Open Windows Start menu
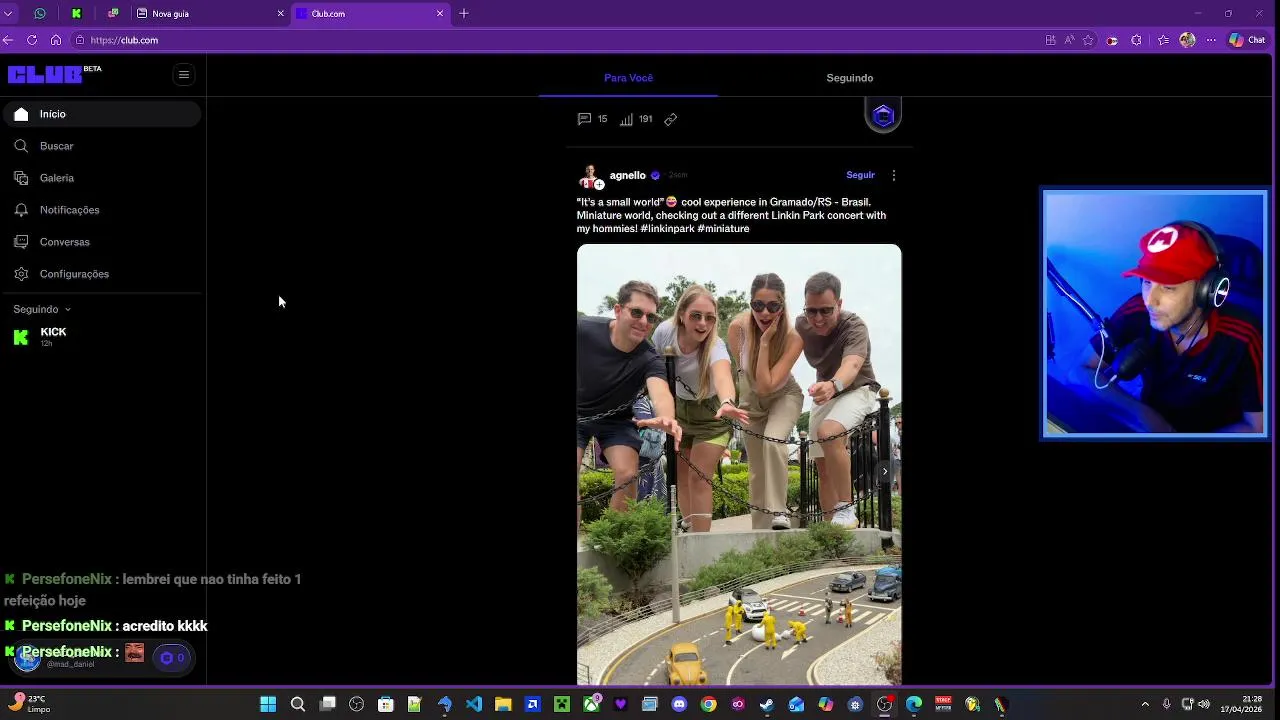 click(268, 704)
